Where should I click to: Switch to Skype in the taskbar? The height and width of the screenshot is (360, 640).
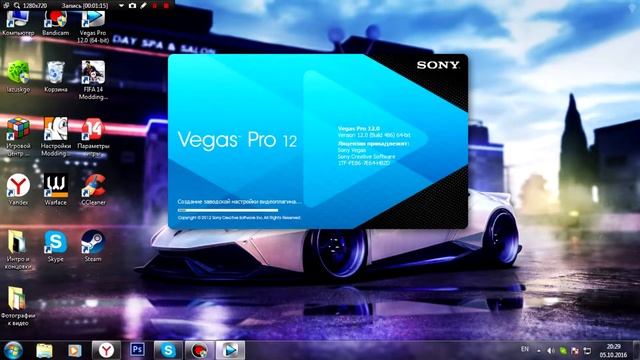tap(168, 350)
